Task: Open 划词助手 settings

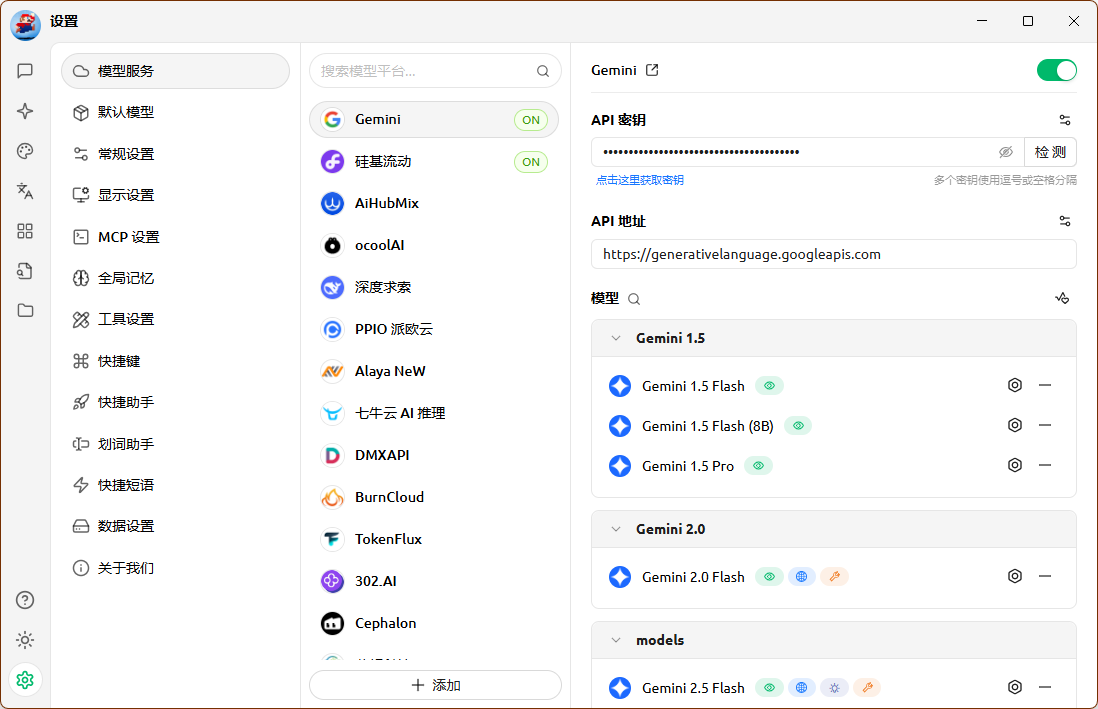Action: pos(175,443)
